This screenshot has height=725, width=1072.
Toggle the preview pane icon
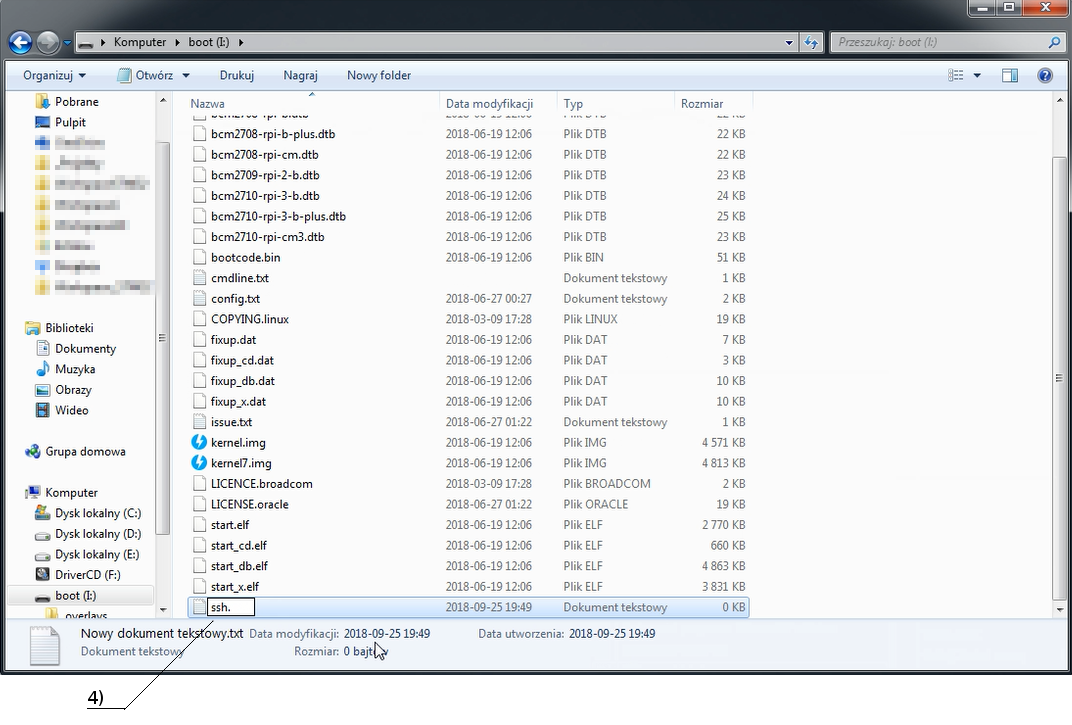(x=1010, y=75)
